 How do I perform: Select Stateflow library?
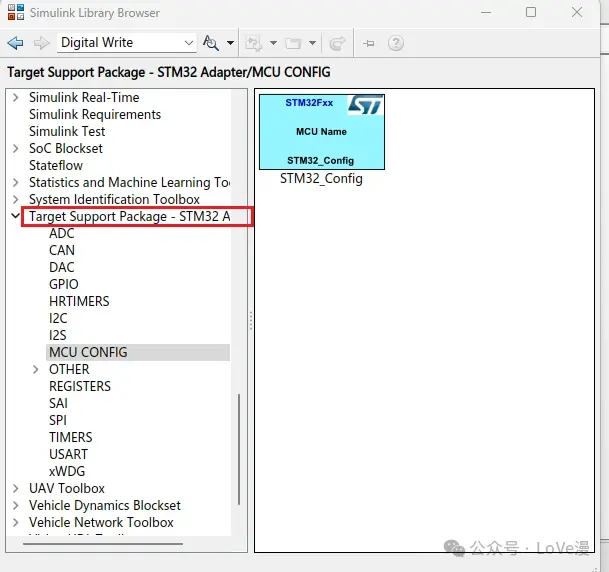[x=56, y=165]
